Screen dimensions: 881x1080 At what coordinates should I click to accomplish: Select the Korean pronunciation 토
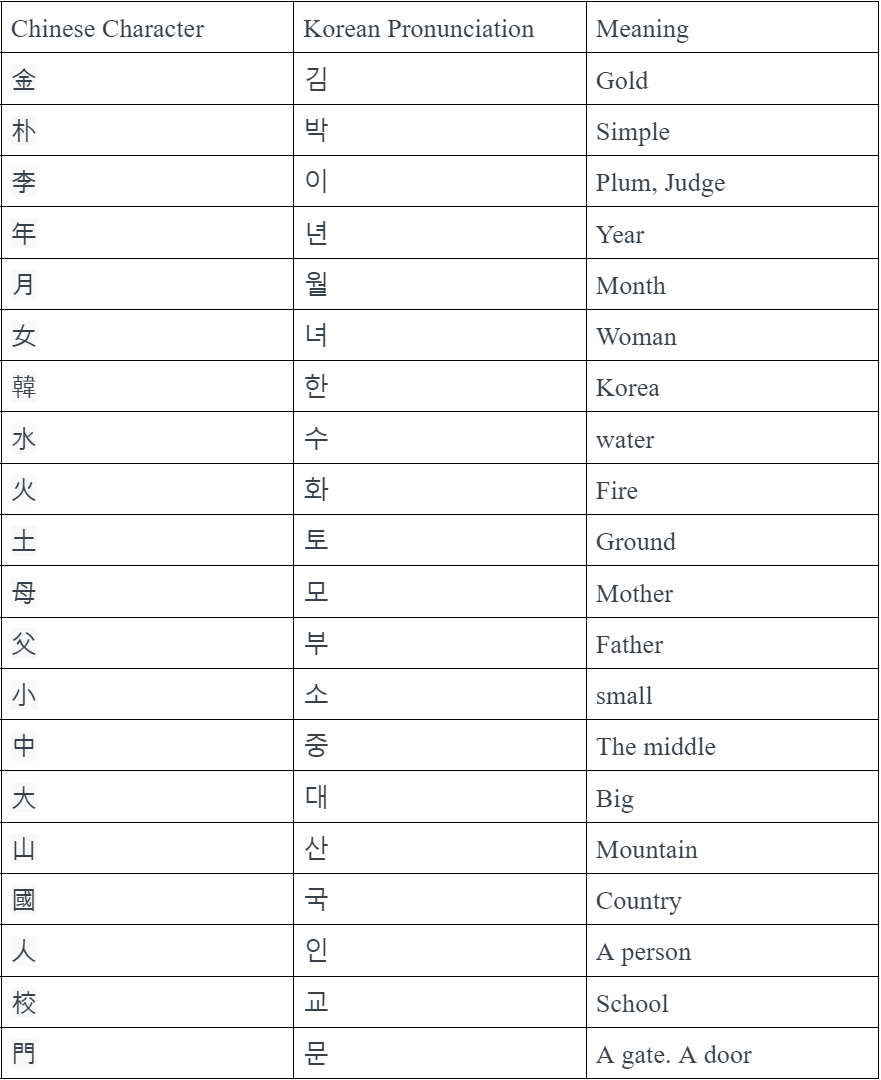click(316, 541)
